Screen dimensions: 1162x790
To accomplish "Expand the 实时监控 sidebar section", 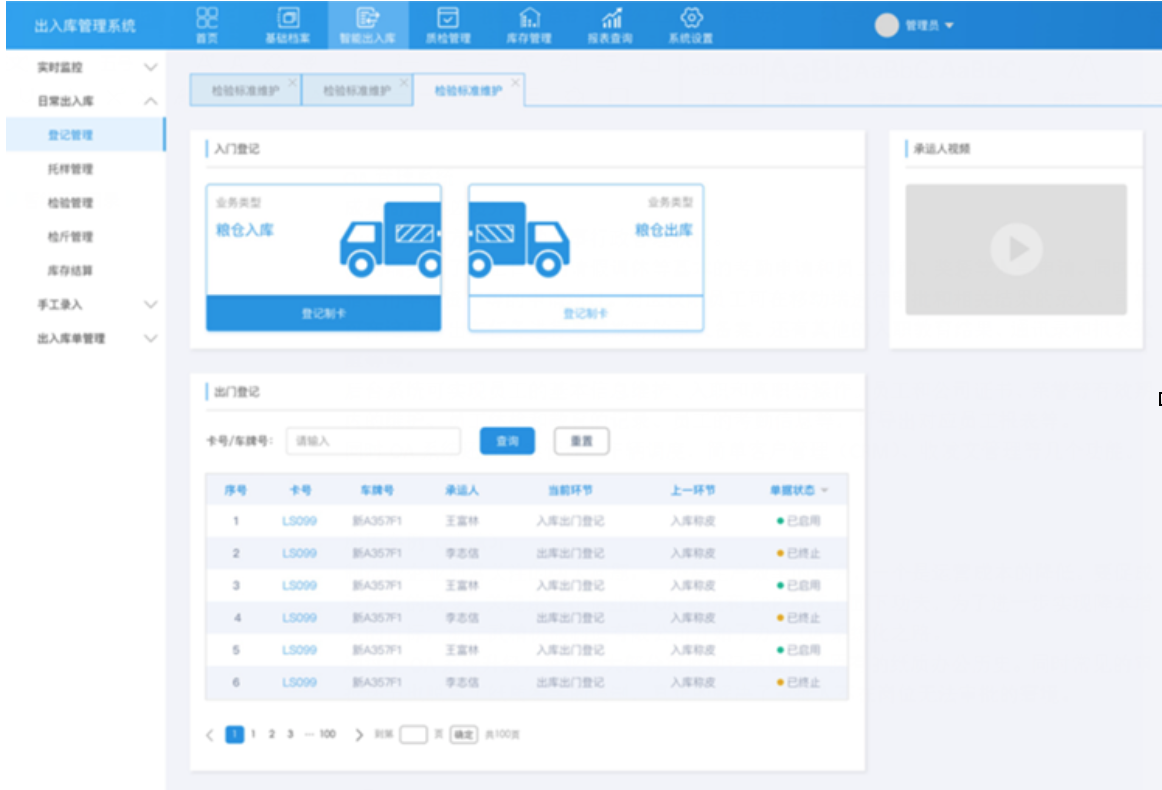I will (x=151, y=68).
